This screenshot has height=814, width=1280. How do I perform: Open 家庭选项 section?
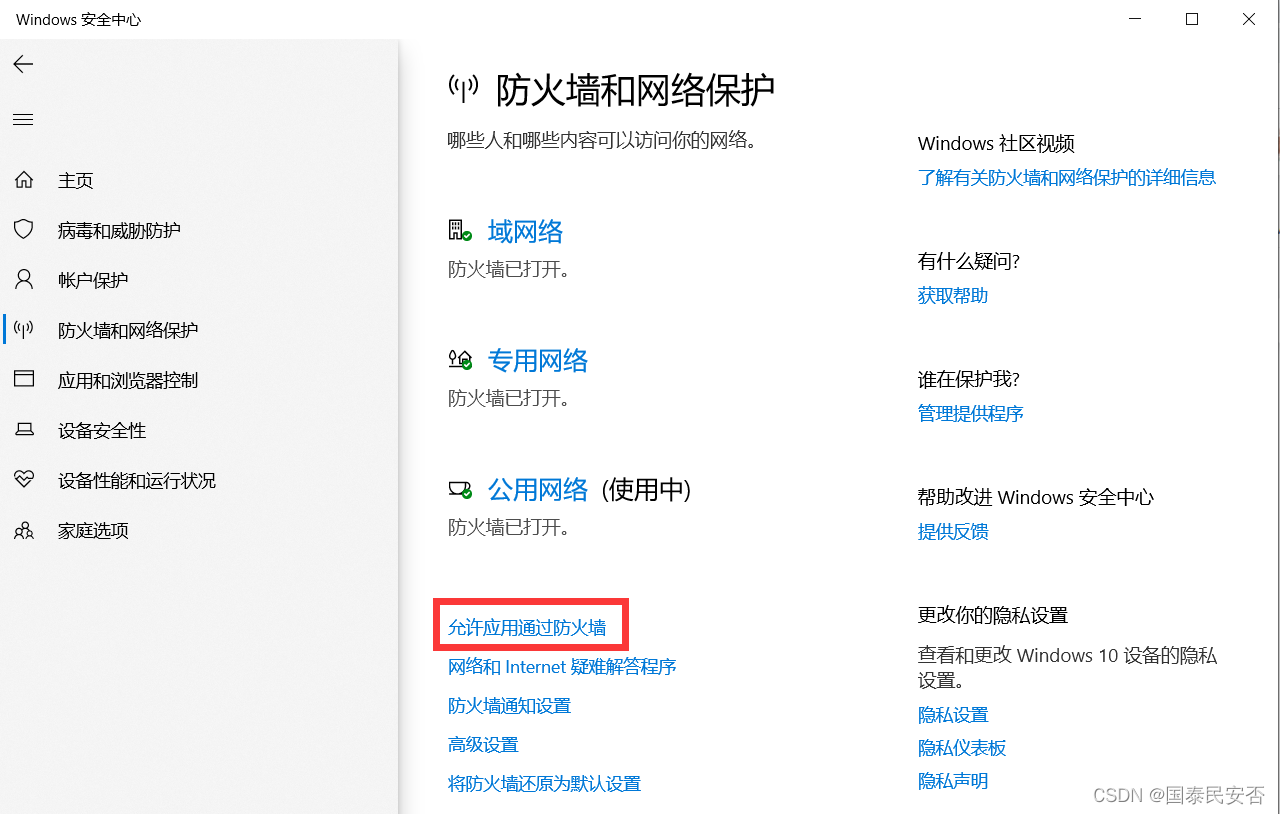pyautogui.click(x=93, y=530)
